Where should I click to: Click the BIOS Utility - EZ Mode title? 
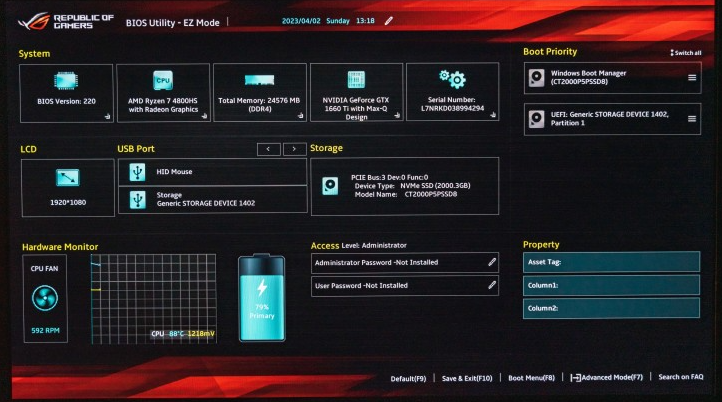pos(173,23)
